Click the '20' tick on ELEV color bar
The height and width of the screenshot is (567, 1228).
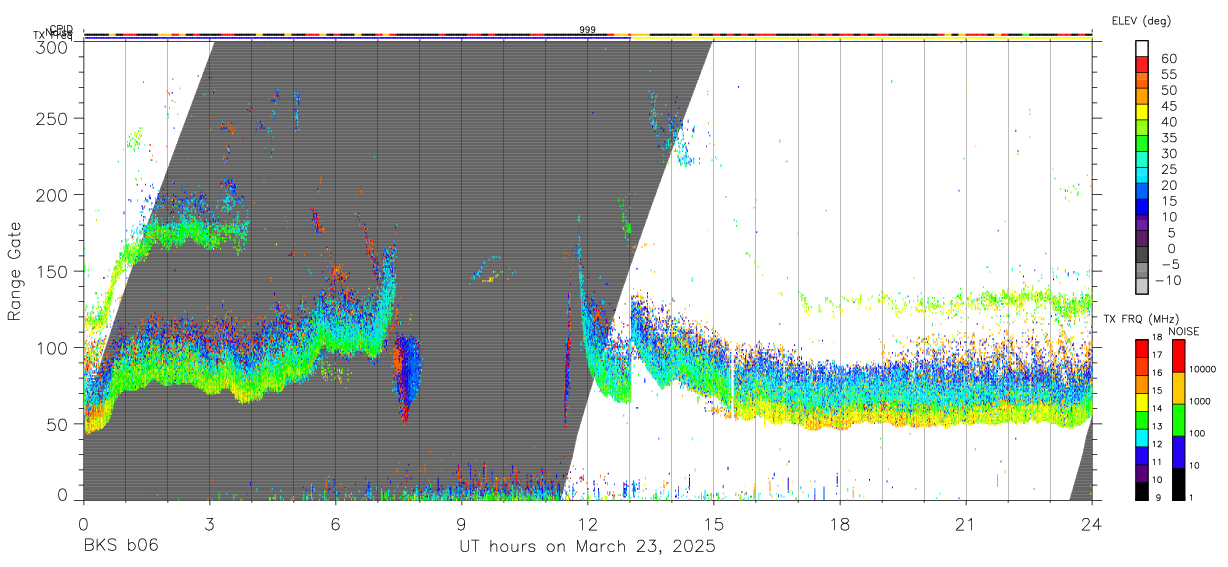point(1168,186)
